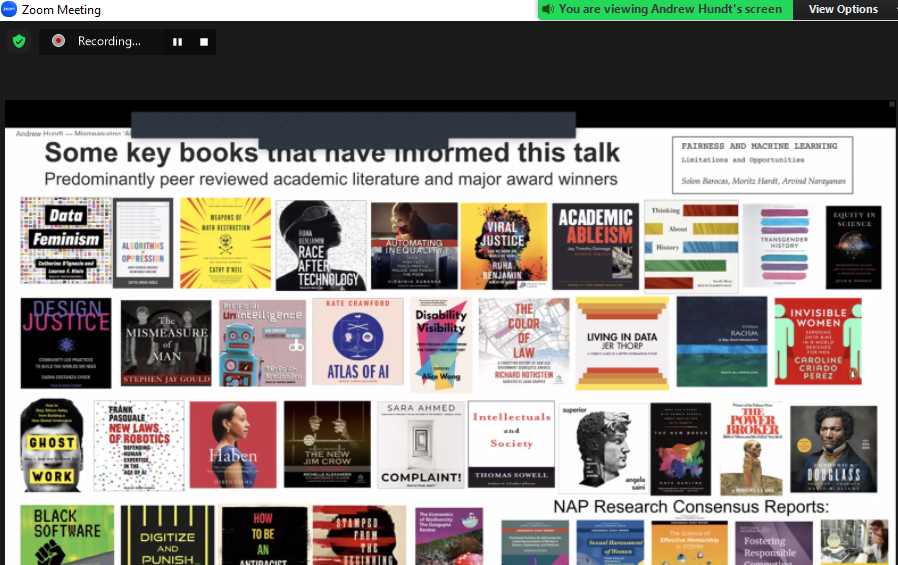Click the 'Zoom Meeting' window title
The image size is (898, 565).
[61, 10]
